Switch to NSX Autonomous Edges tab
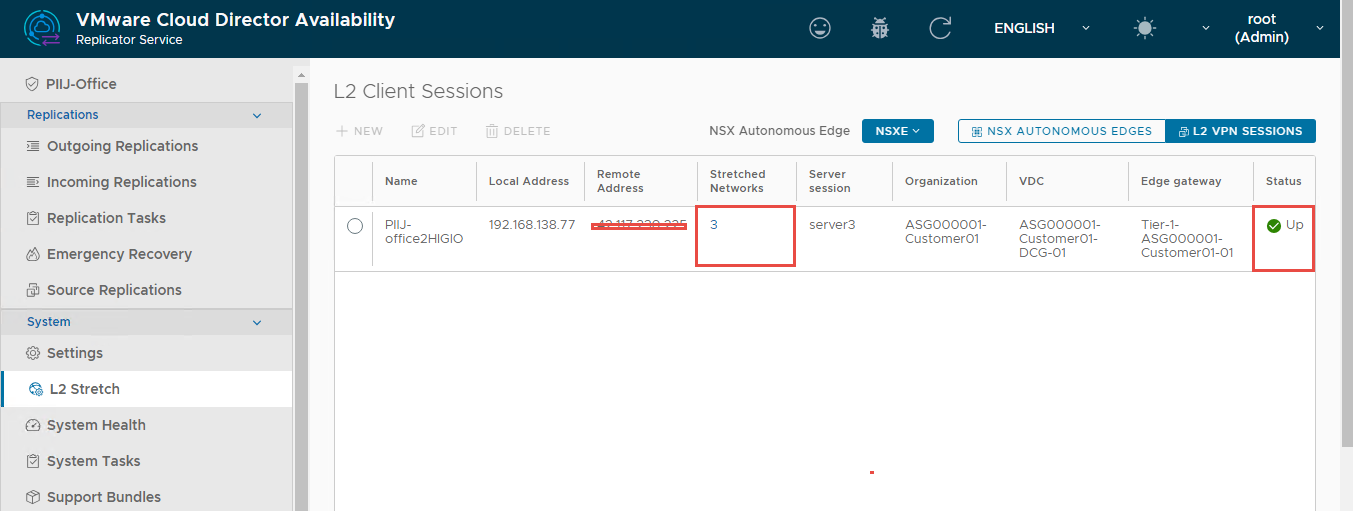The image size is (1353, 511). (x=1061, y=131)
